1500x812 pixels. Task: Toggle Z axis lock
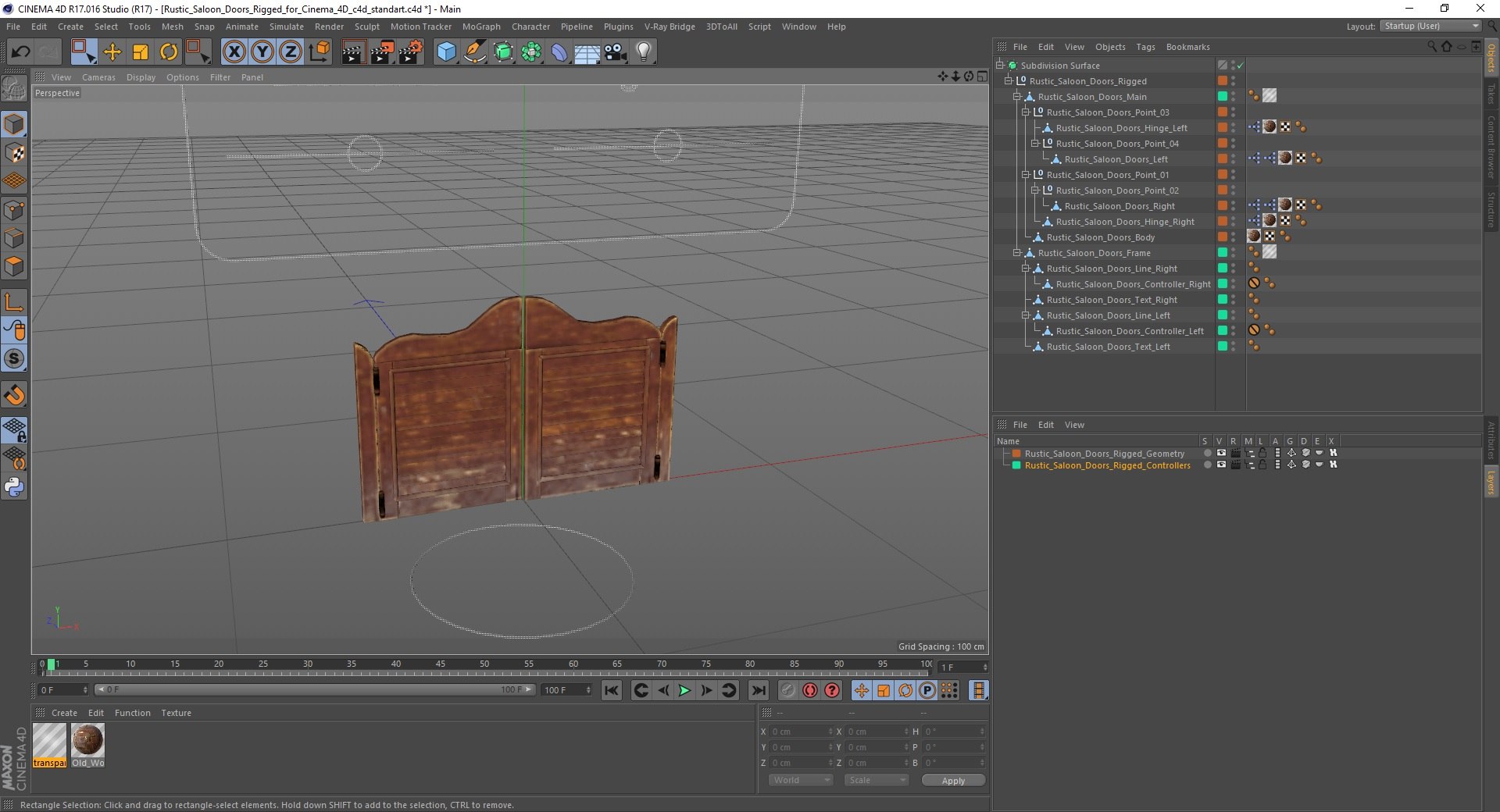[x=291, y=52]
